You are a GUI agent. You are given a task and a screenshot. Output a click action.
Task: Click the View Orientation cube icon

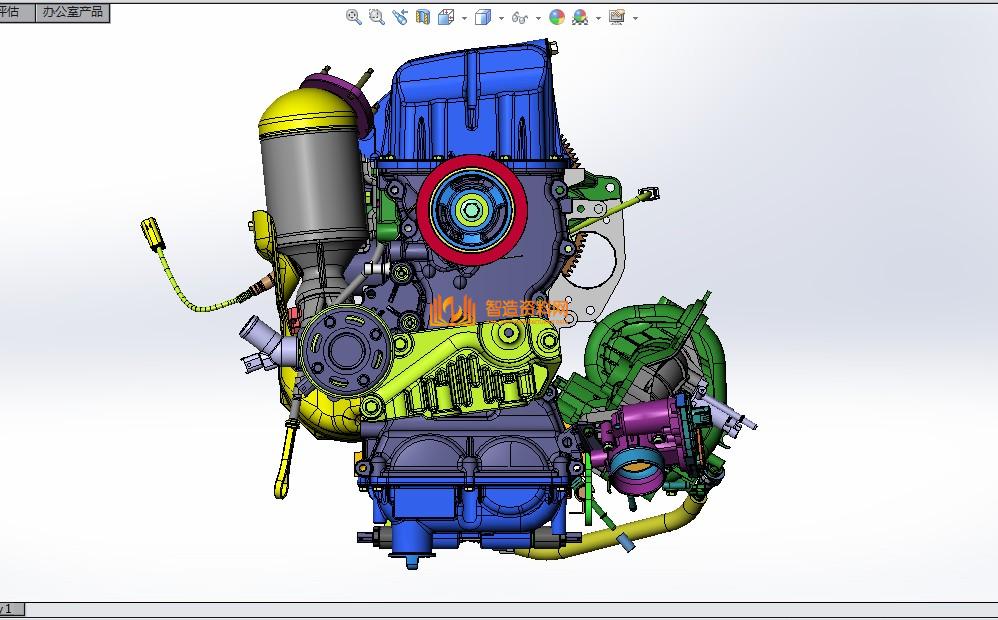click(446, 17)
